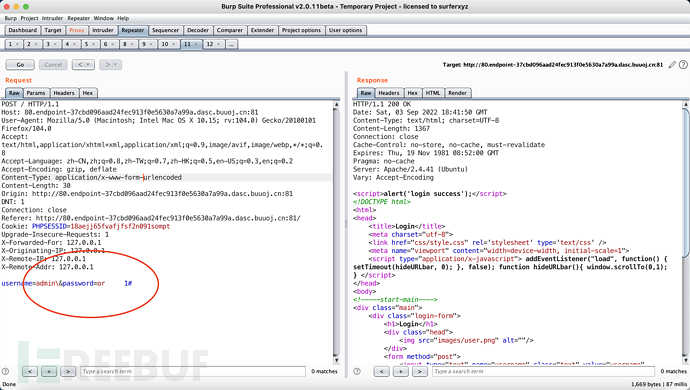
Task: Show response HTML view
Action: pos(433,93)
